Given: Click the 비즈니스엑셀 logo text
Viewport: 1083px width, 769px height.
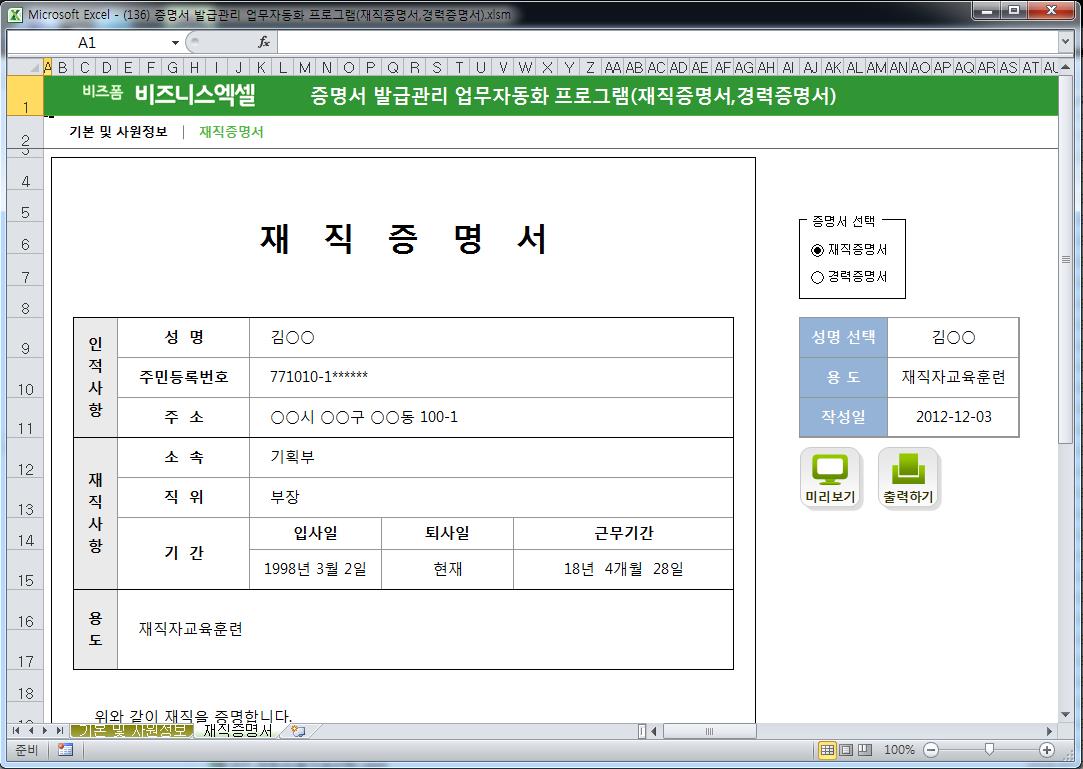Looking at the screenshot, I should click(x=195, y=95).
